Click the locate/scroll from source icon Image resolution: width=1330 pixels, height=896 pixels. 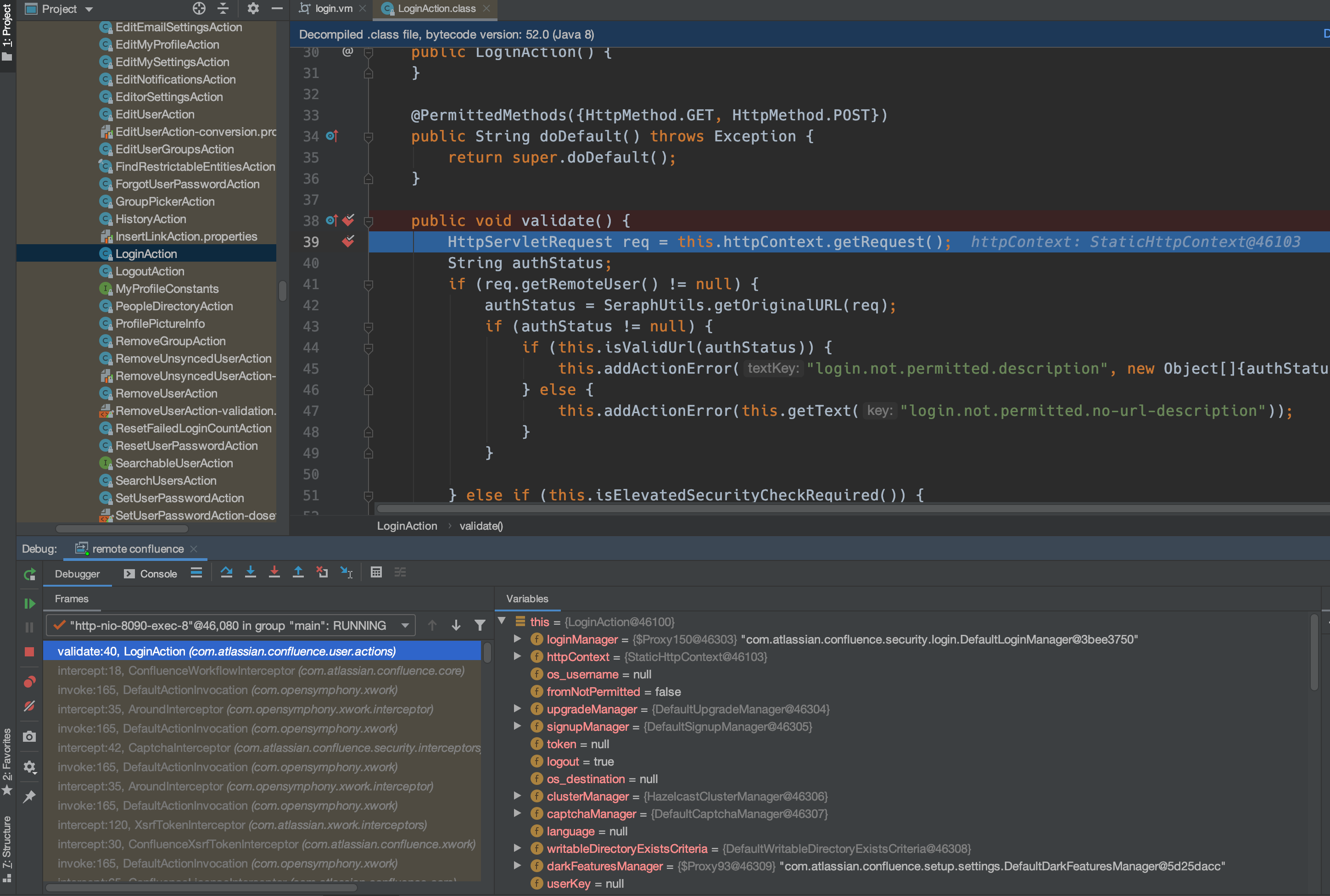(199, 9)
